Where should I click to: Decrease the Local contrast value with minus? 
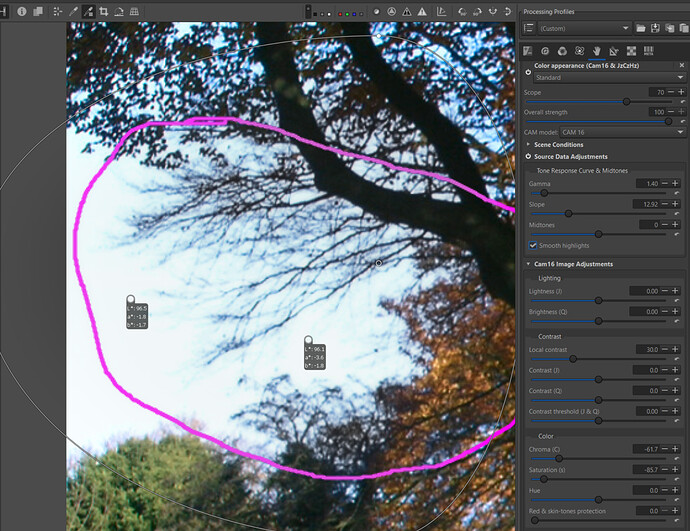665,349
